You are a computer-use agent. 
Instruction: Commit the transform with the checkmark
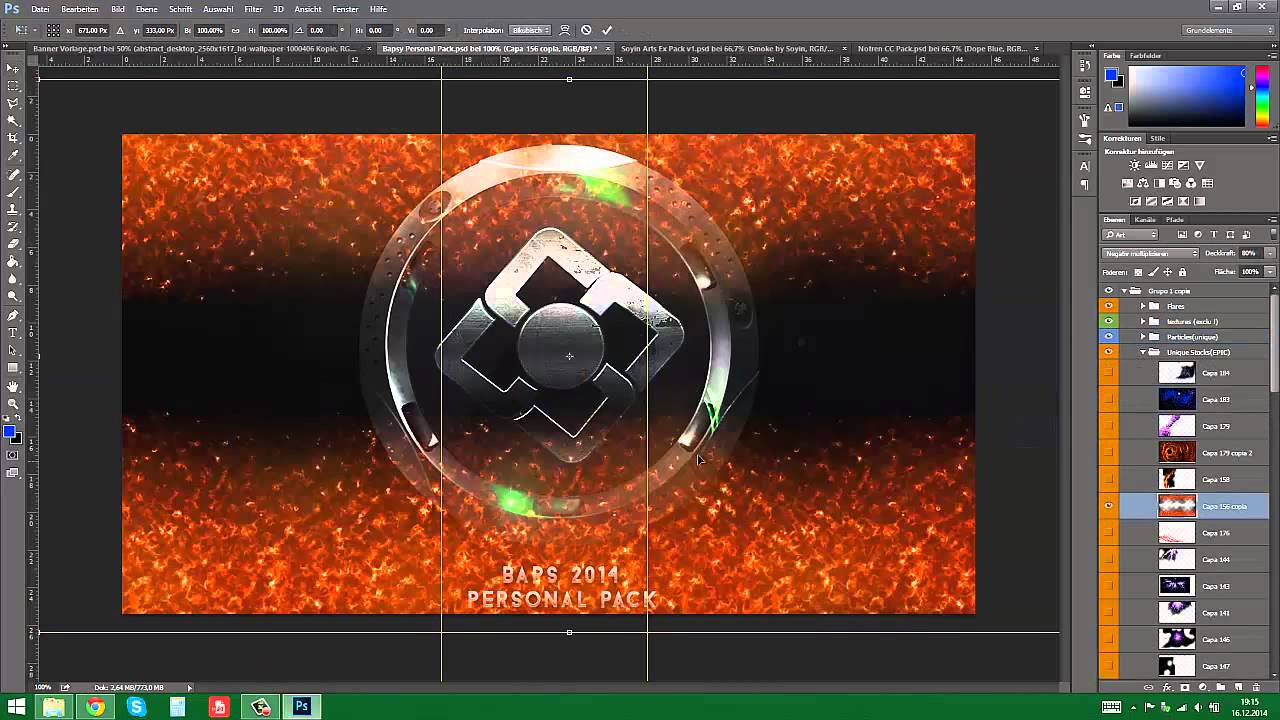click(x=607, y=30)
